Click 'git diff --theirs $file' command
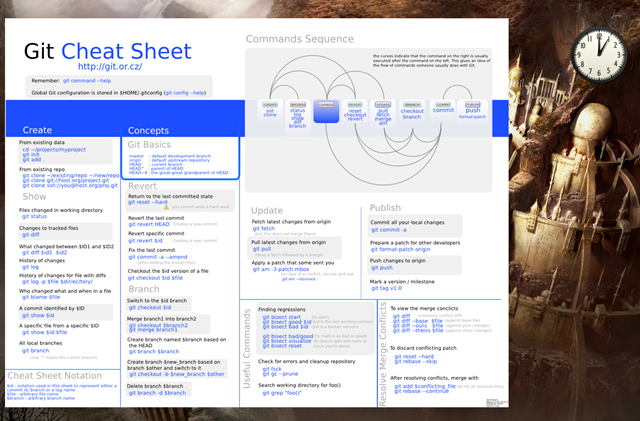 pyautogui.click(x=418, y=330)
